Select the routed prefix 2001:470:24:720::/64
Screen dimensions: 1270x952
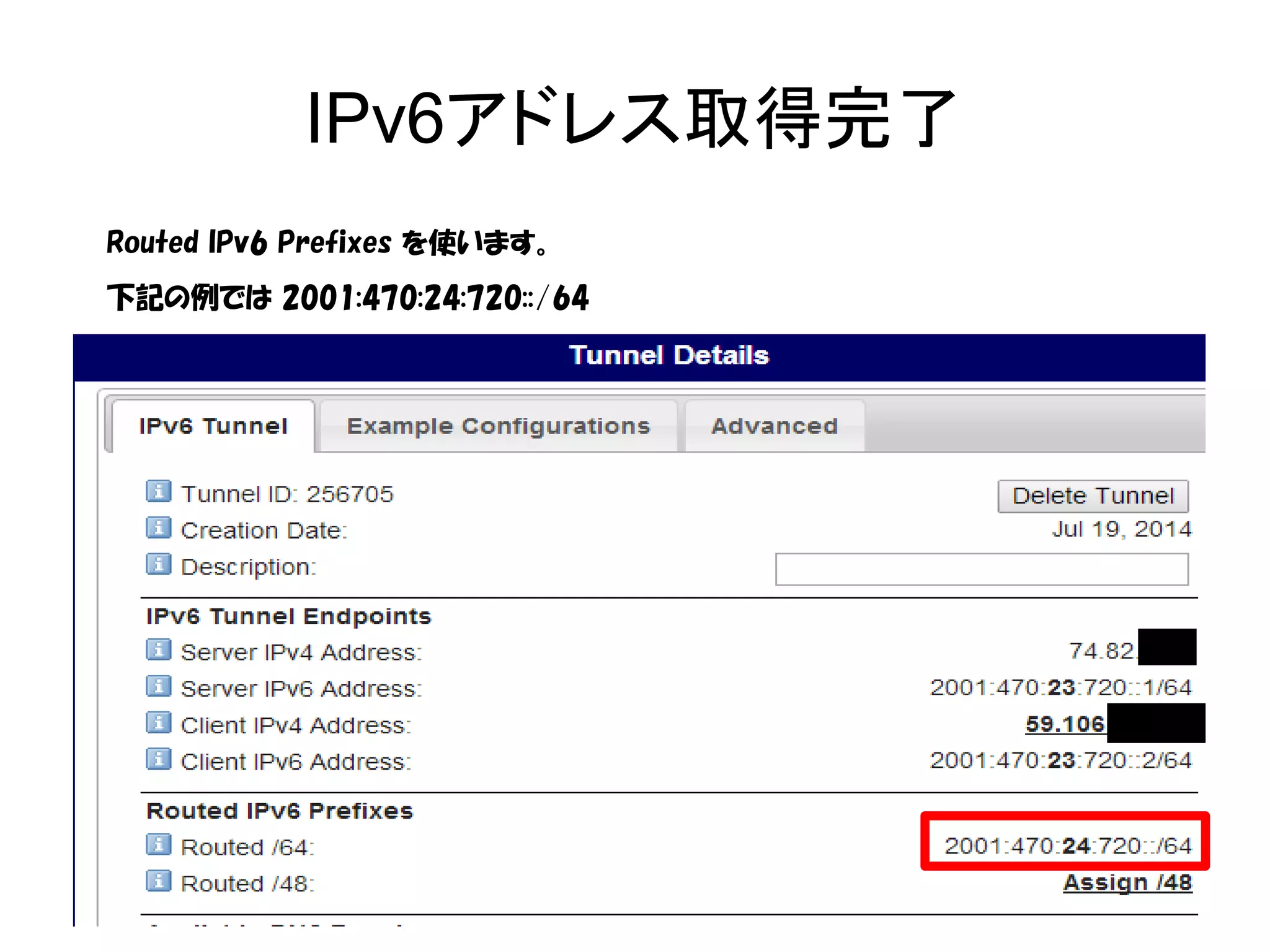pyautogui.click(x=1068, y=846)
